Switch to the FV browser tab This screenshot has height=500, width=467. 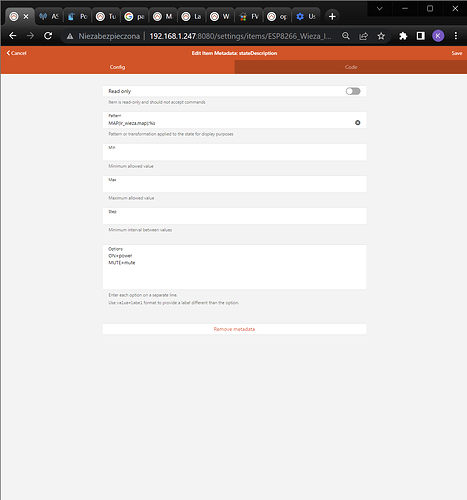[x=249, y=16]
